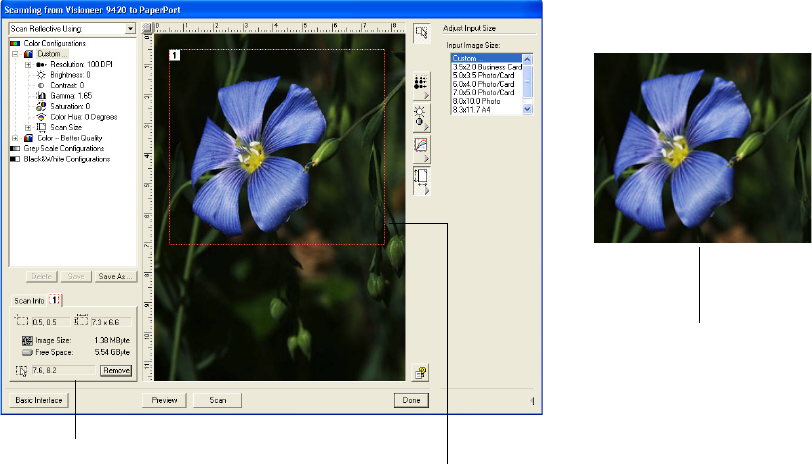Viewport: 812px width, 464px height.
Task: Click the help icon below the preview
Action: (421, 373)
